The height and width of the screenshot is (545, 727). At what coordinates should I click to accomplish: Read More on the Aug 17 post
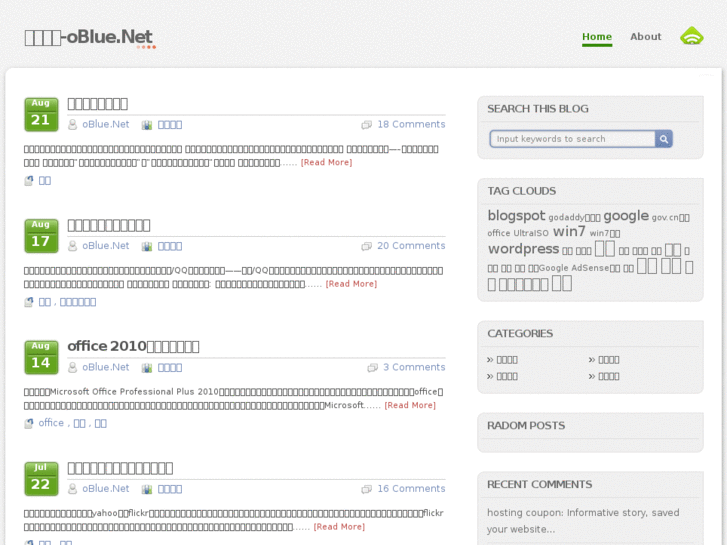coord(351,284)
